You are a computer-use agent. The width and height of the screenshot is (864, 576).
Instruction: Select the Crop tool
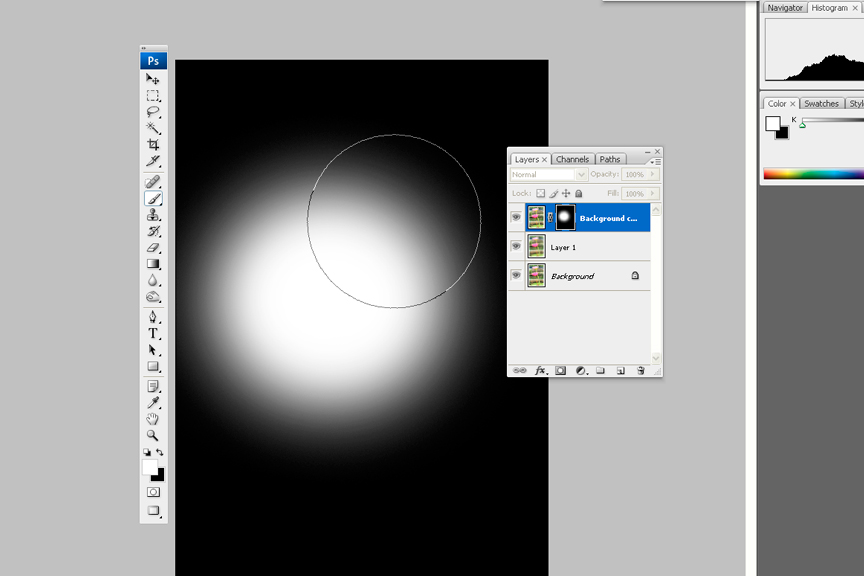153,144
